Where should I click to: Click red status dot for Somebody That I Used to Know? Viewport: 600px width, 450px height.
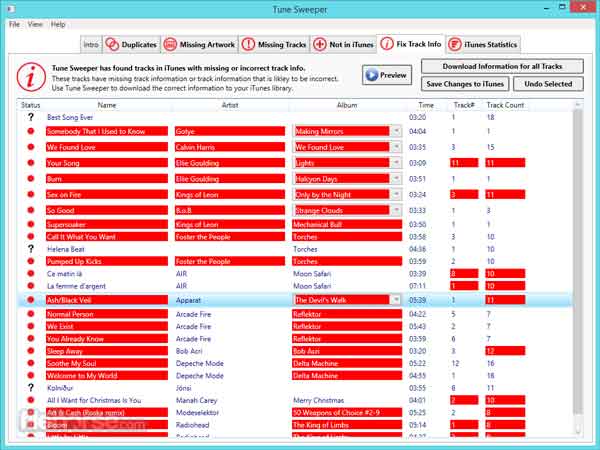31,131
